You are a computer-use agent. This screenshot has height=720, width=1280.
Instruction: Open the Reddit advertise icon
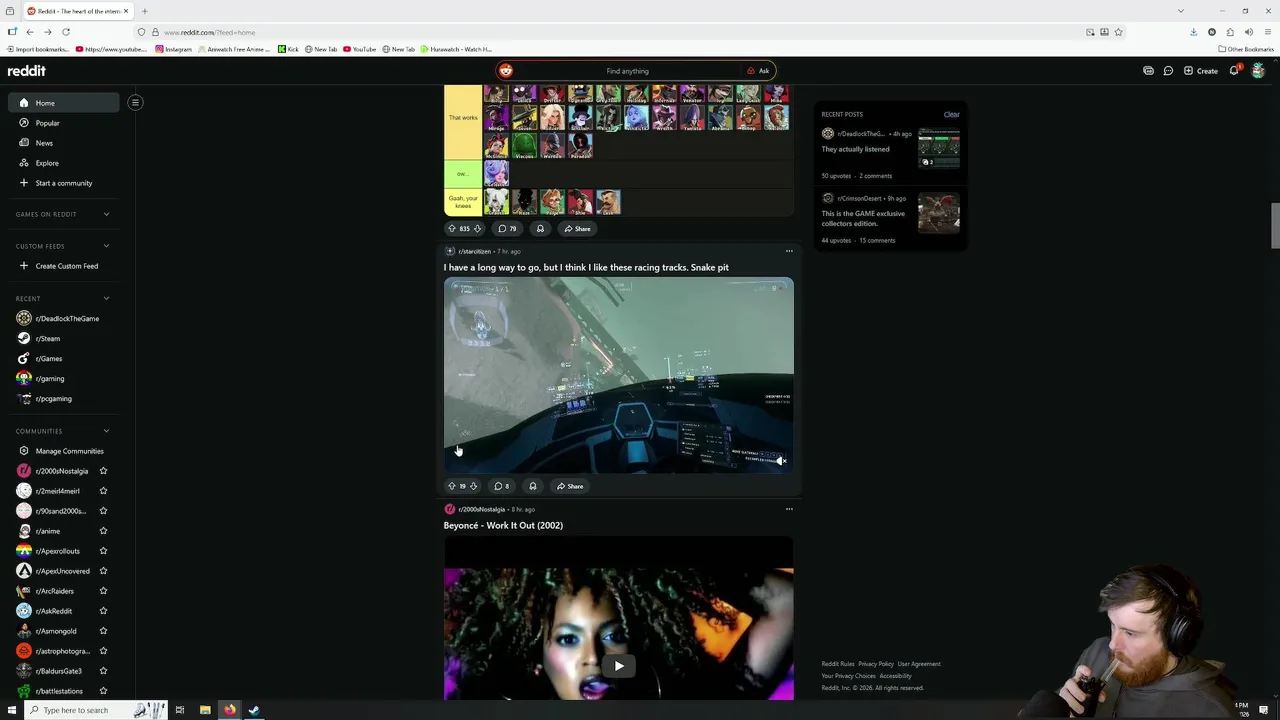point(1148,71)
